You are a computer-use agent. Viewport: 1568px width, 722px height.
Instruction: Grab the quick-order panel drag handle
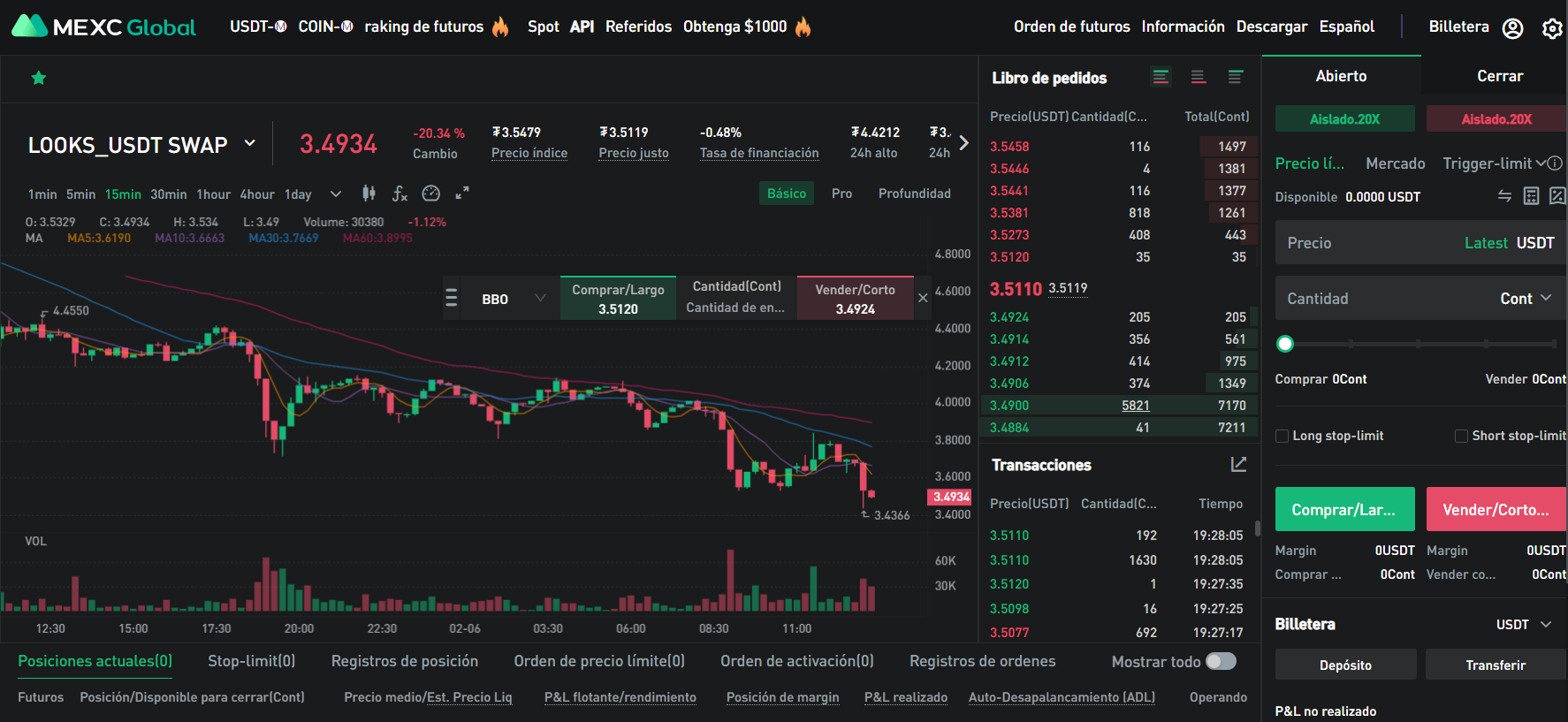click(x=452, y=298)
